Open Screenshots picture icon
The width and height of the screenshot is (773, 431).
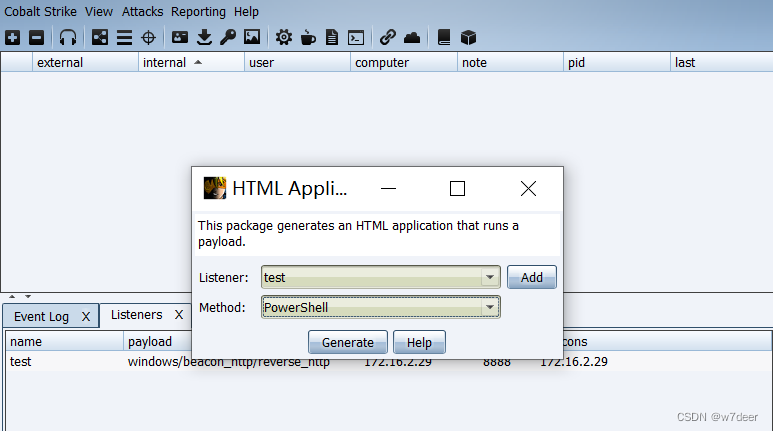click(x=252, y=37)
